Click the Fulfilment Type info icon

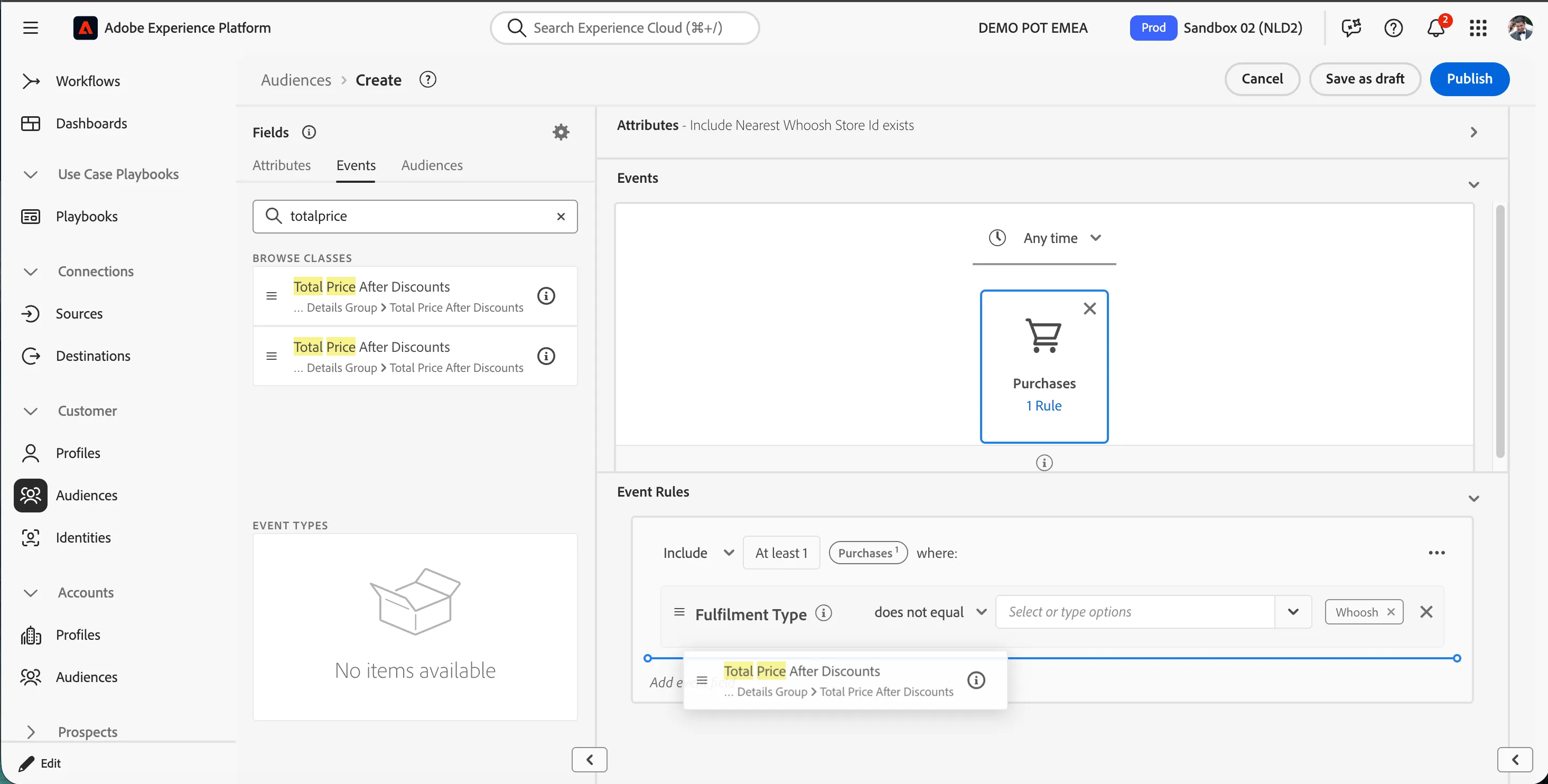click(x=823, y=613)
